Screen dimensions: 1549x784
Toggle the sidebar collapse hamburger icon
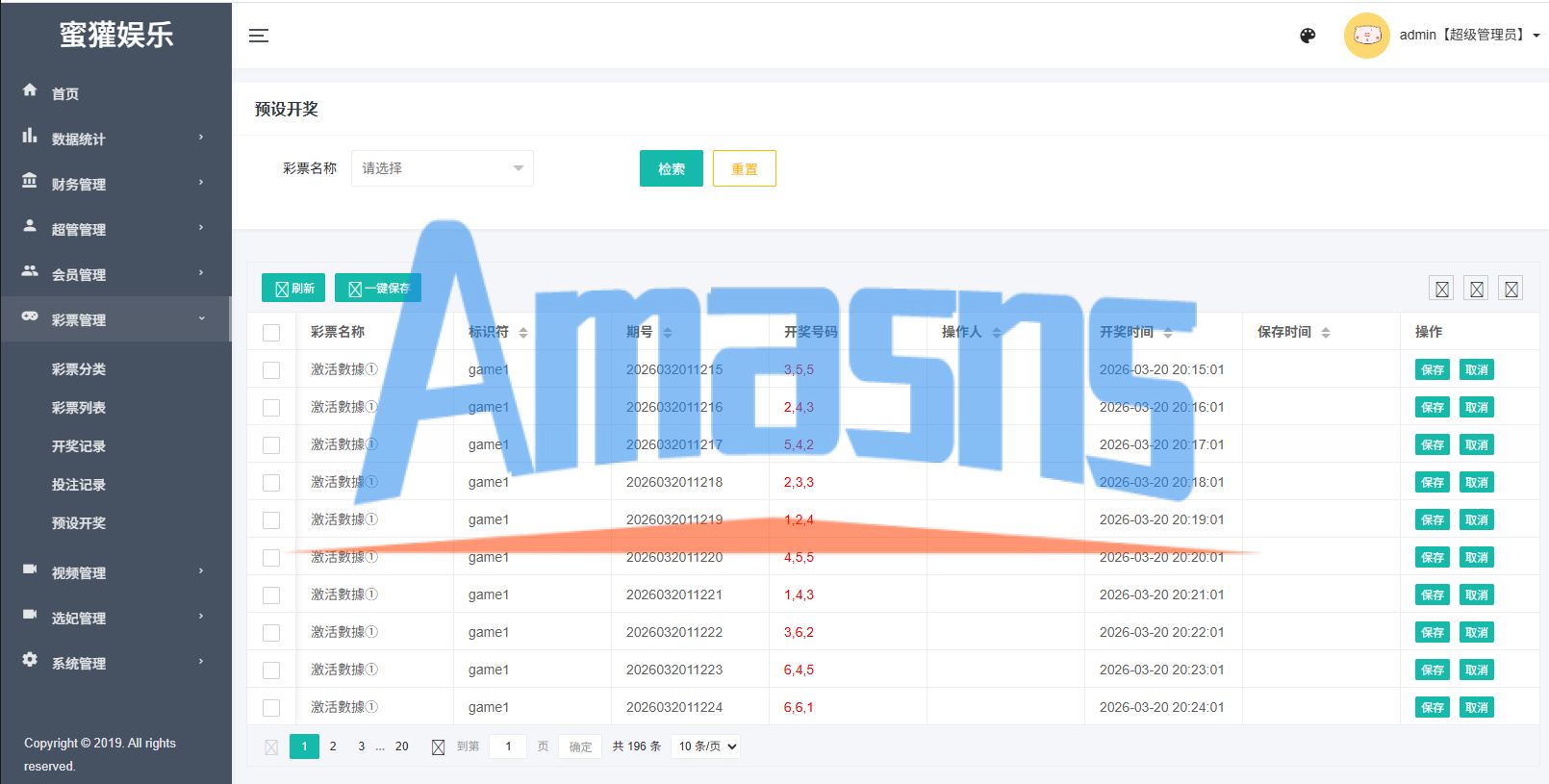pyautogui.click(x=258, y=36)
